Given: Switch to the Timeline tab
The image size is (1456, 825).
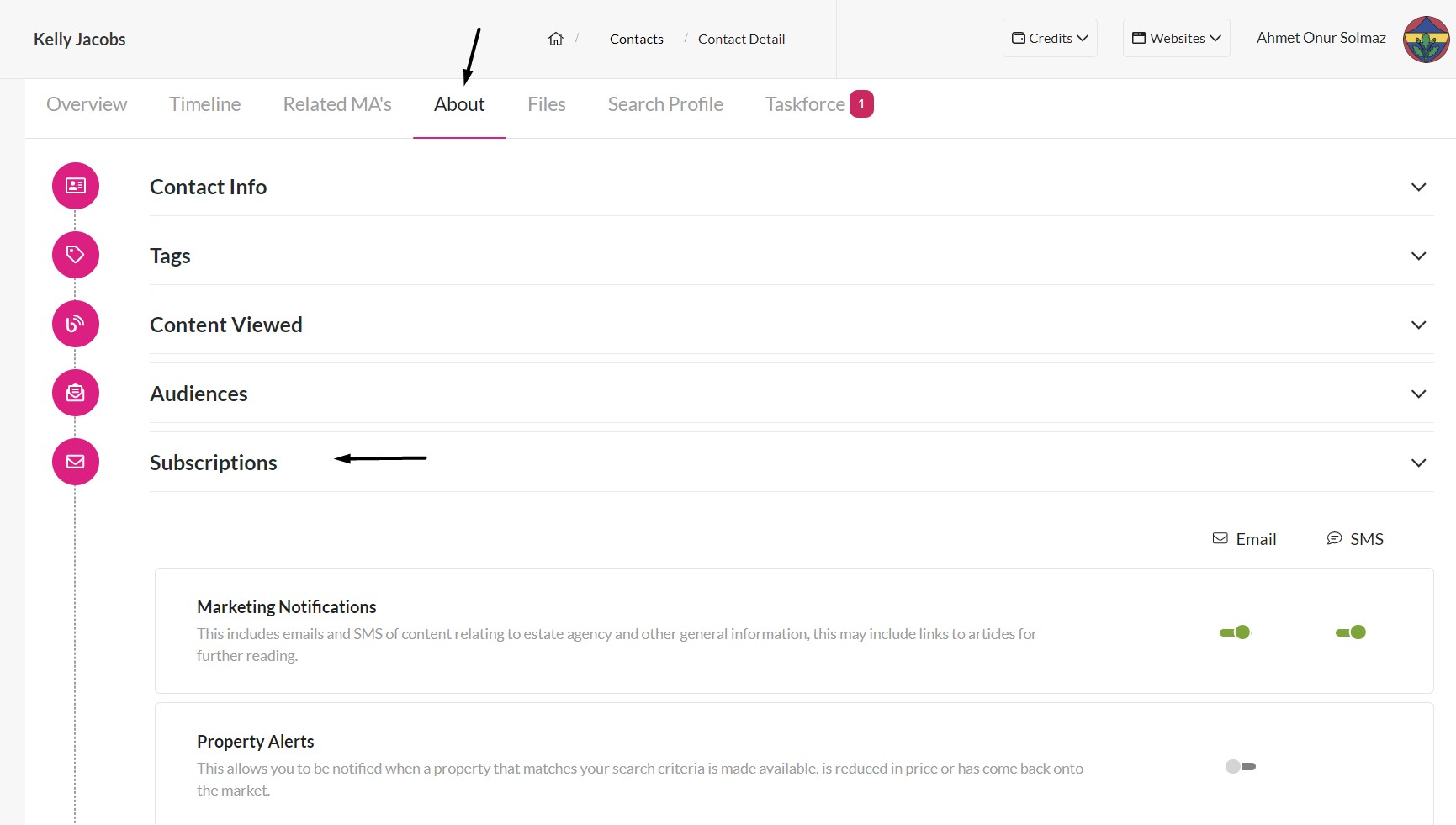Looking at the screenshot, I should pos(204,104).
